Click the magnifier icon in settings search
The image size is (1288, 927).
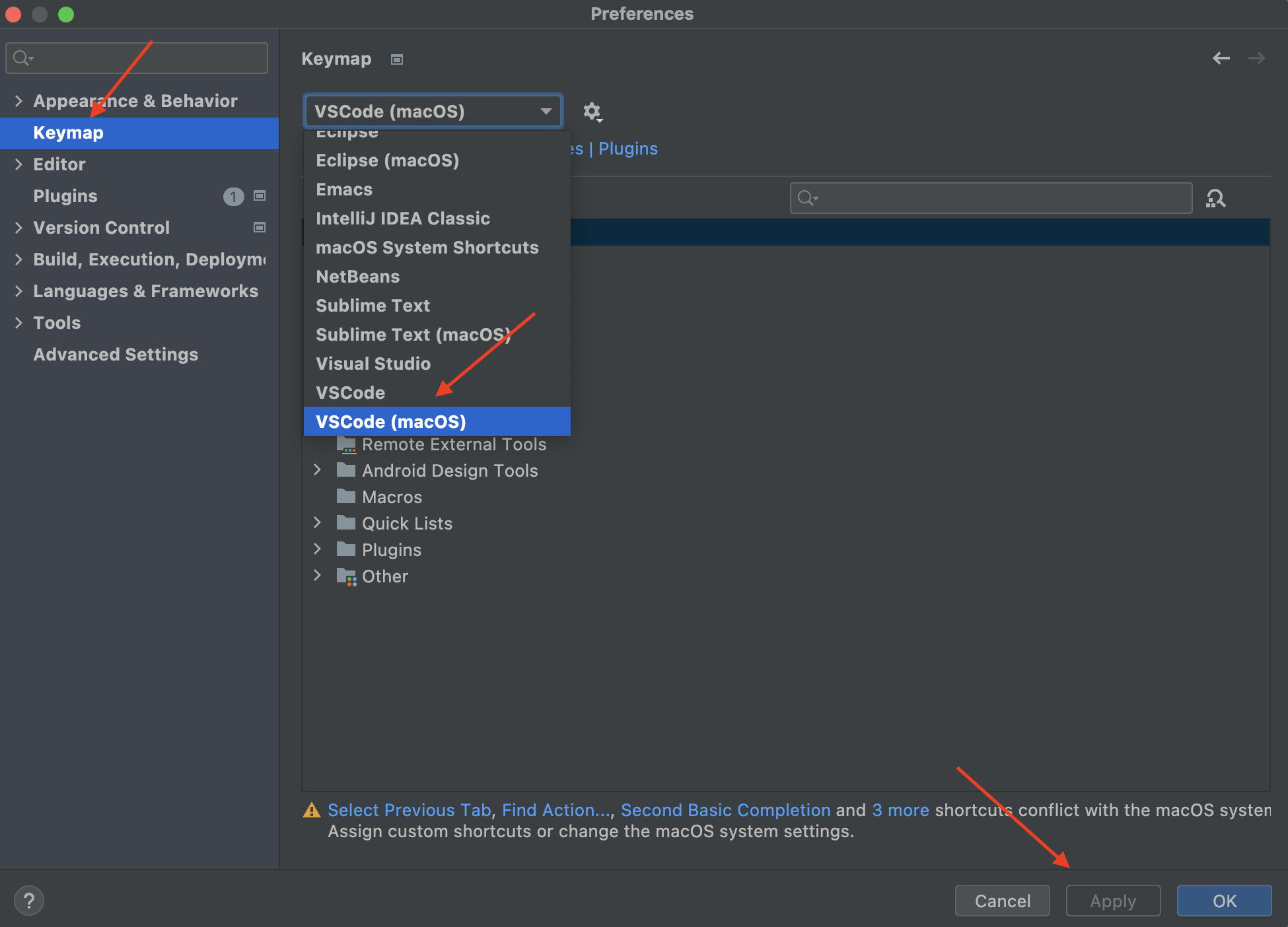[22, 58]
